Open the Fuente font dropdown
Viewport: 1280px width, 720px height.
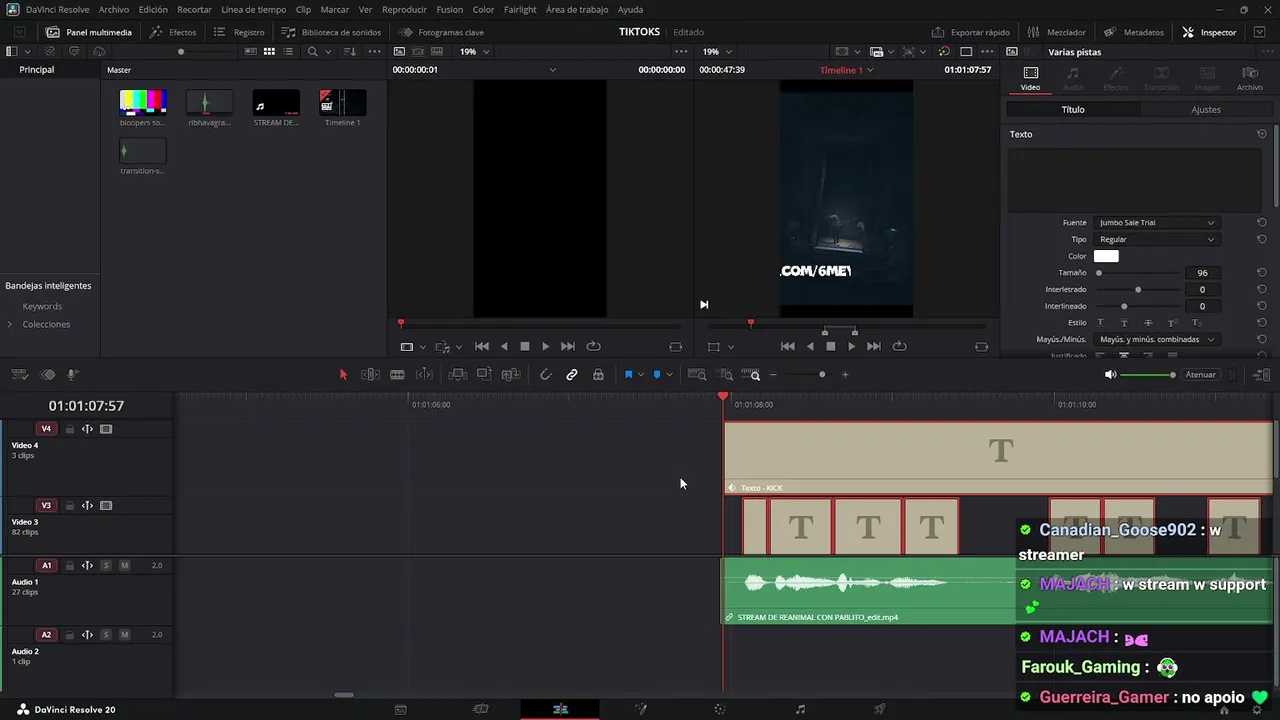pyautogui.click(x=1156, y=223)
